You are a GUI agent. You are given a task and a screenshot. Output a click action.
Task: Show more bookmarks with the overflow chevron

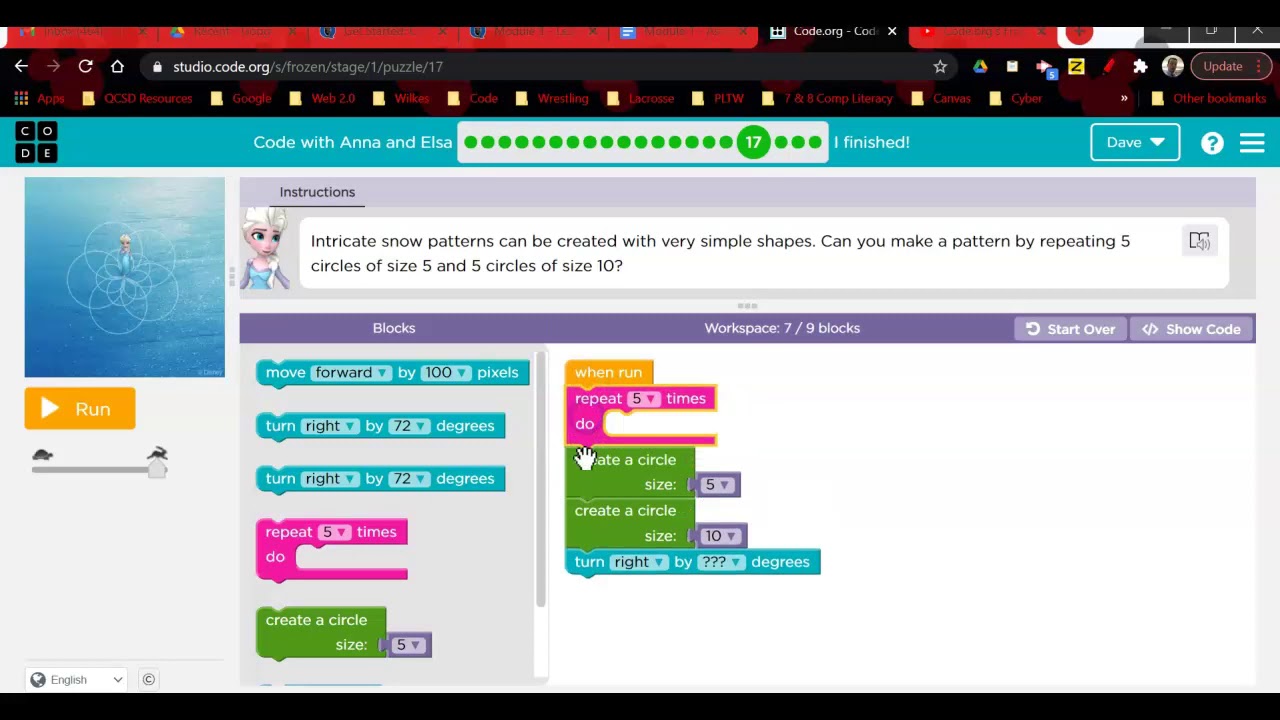coord(1124,98)
